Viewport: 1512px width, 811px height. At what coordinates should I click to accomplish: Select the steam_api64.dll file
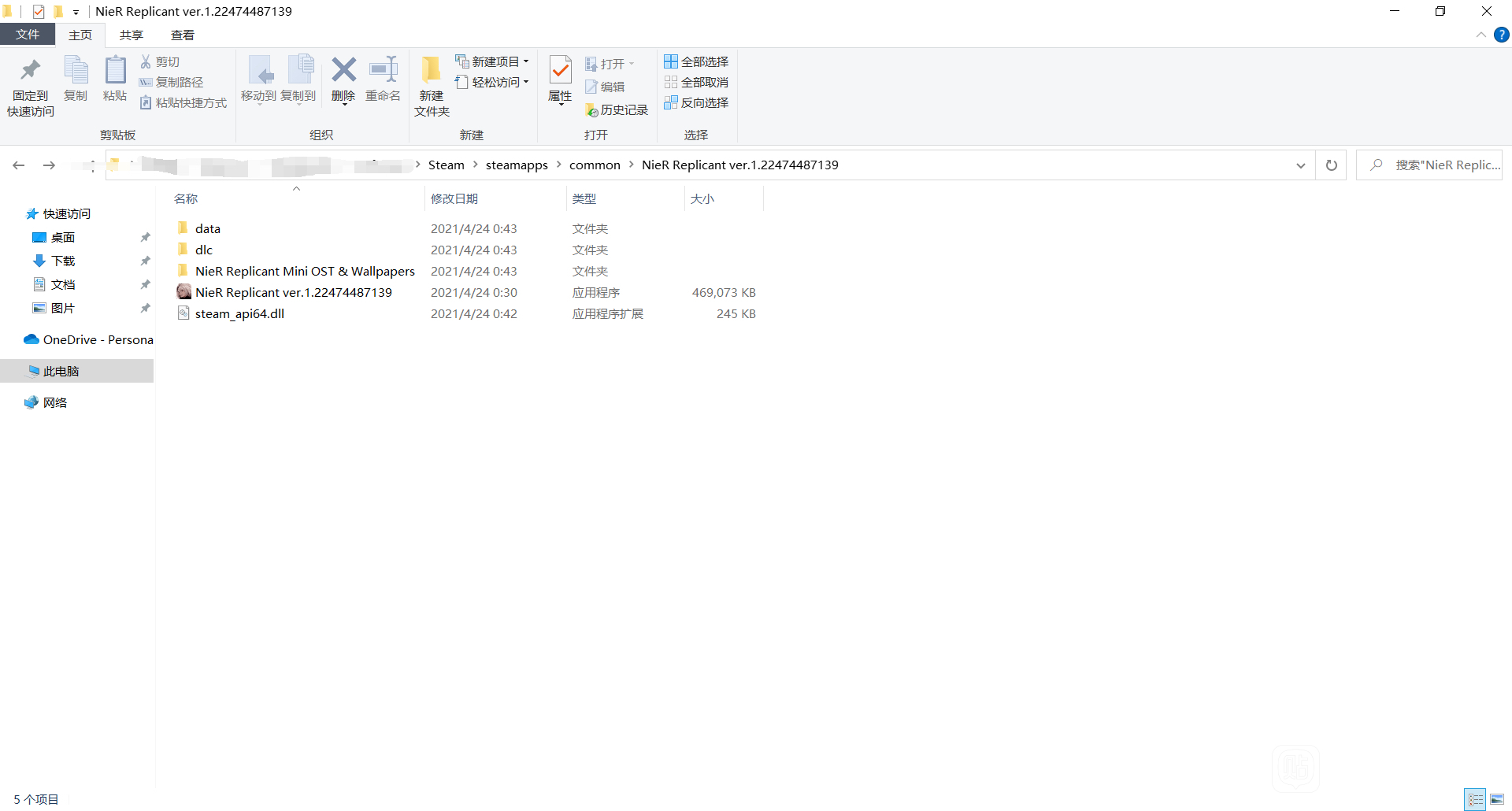click(x=239, y=313)
